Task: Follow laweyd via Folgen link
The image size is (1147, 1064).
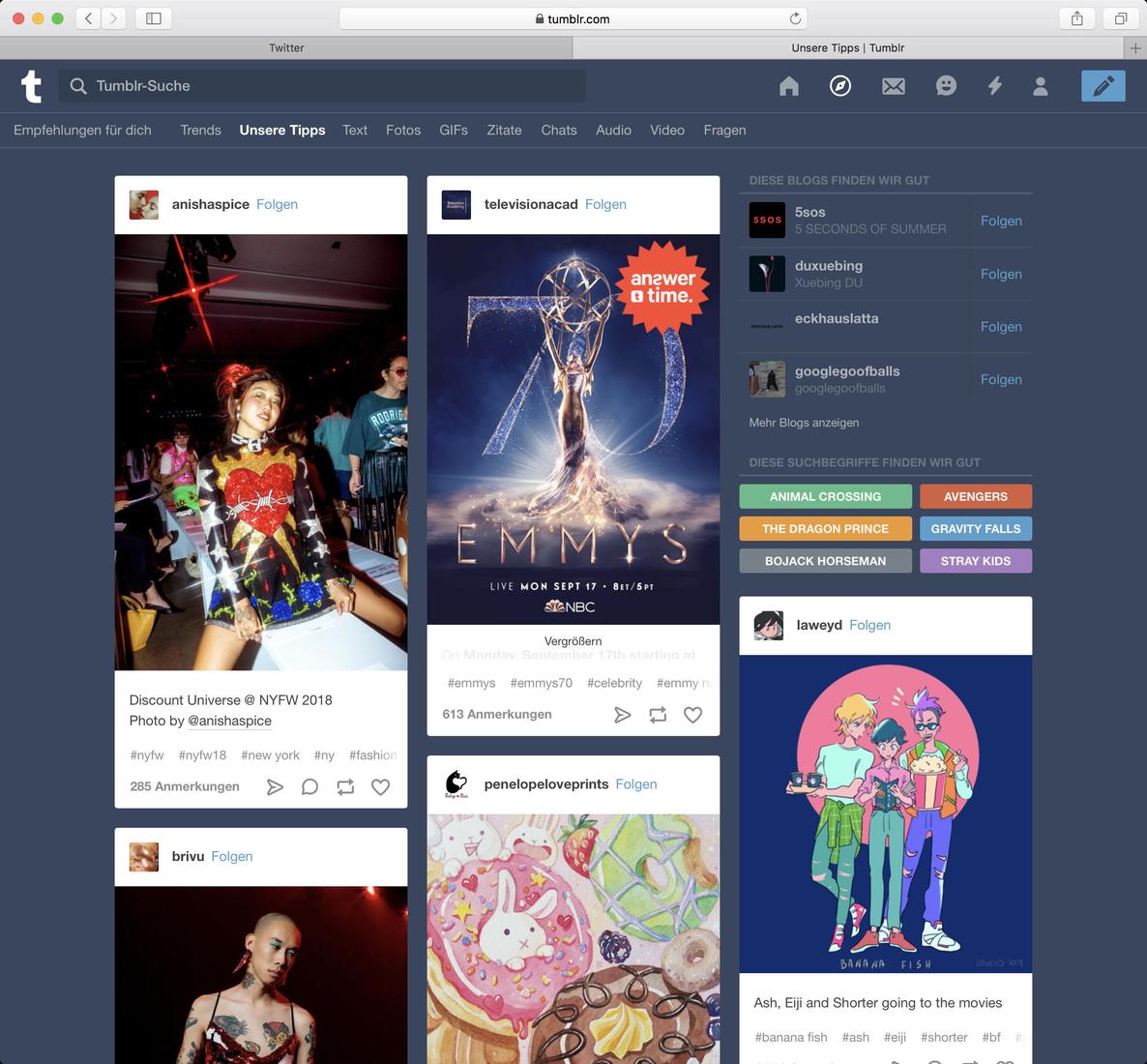Action: pos(869,625)
